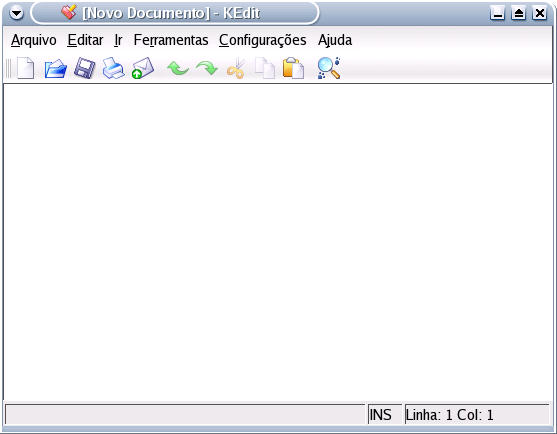Save the document using the floppy disk icon
This screenshot has height=434, width=557.
85,68
